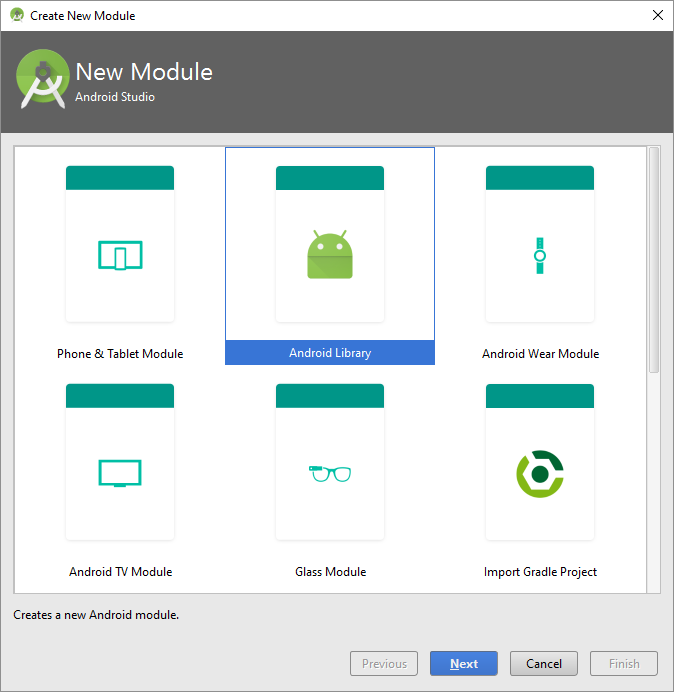Screen dimensions: 674x692
Task: Click the 'Glass Module' label
Action: (331, 572)
